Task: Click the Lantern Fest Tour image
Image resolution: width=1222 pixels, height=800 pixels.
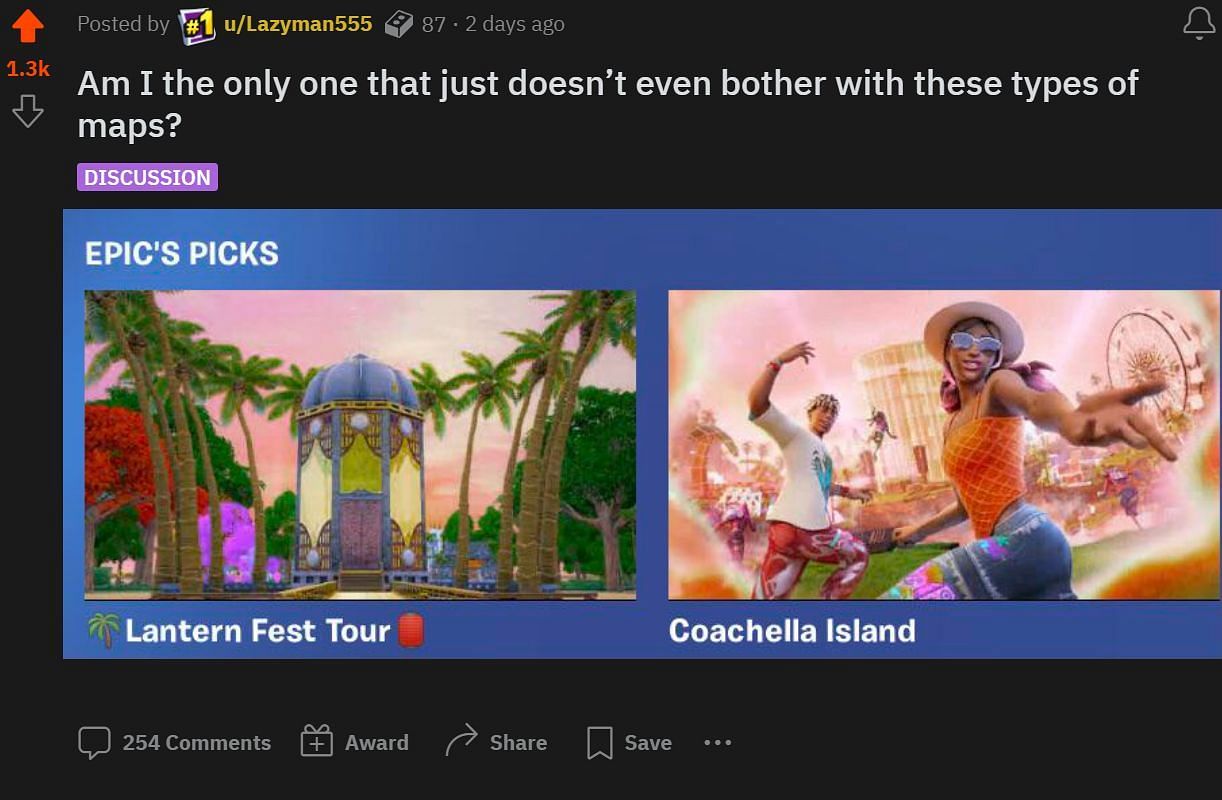Action: [360, 445]
